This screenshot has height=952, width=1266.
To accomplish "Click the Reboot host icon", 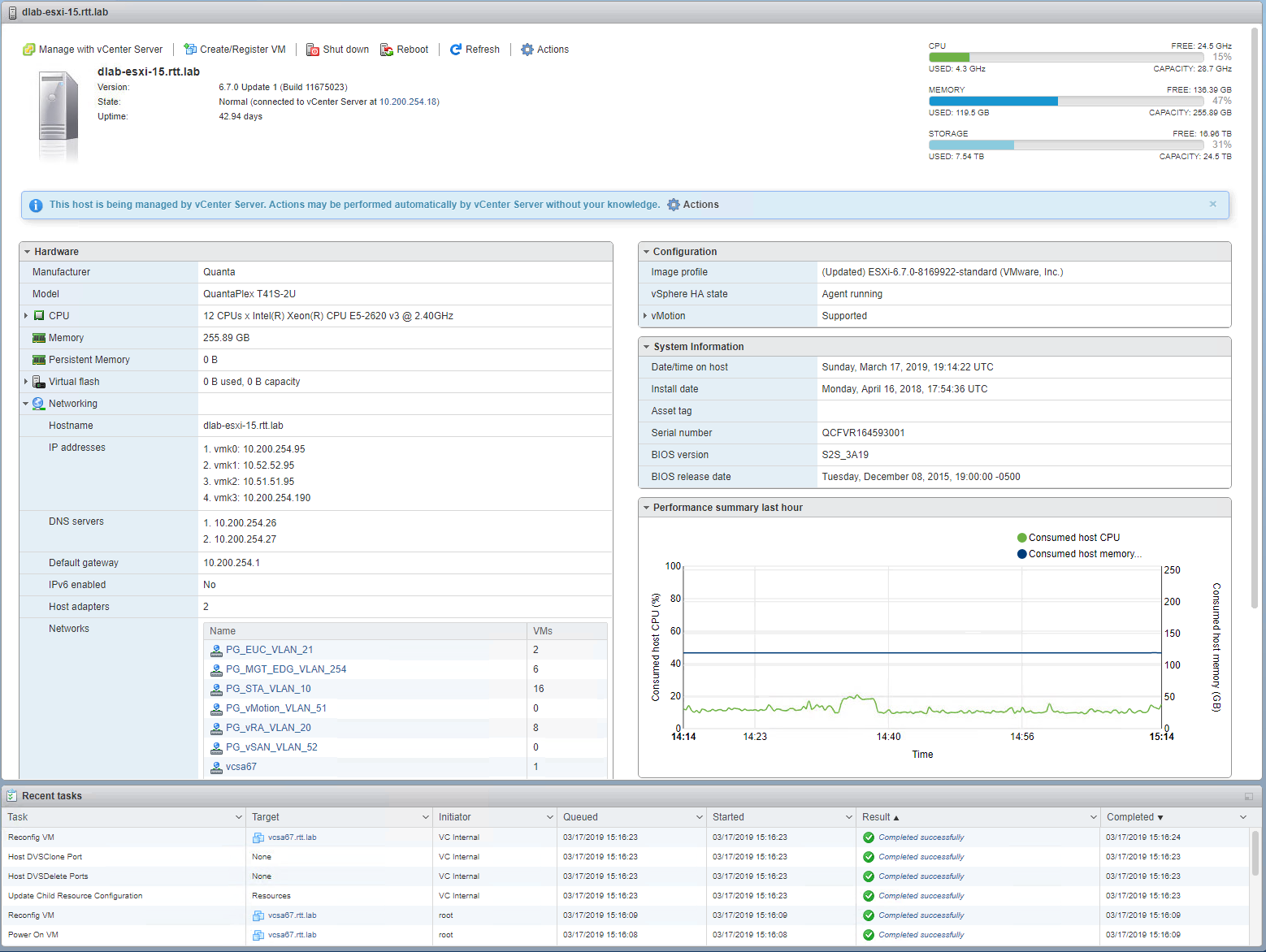I will pyautogui.click(x=387, y=50).
